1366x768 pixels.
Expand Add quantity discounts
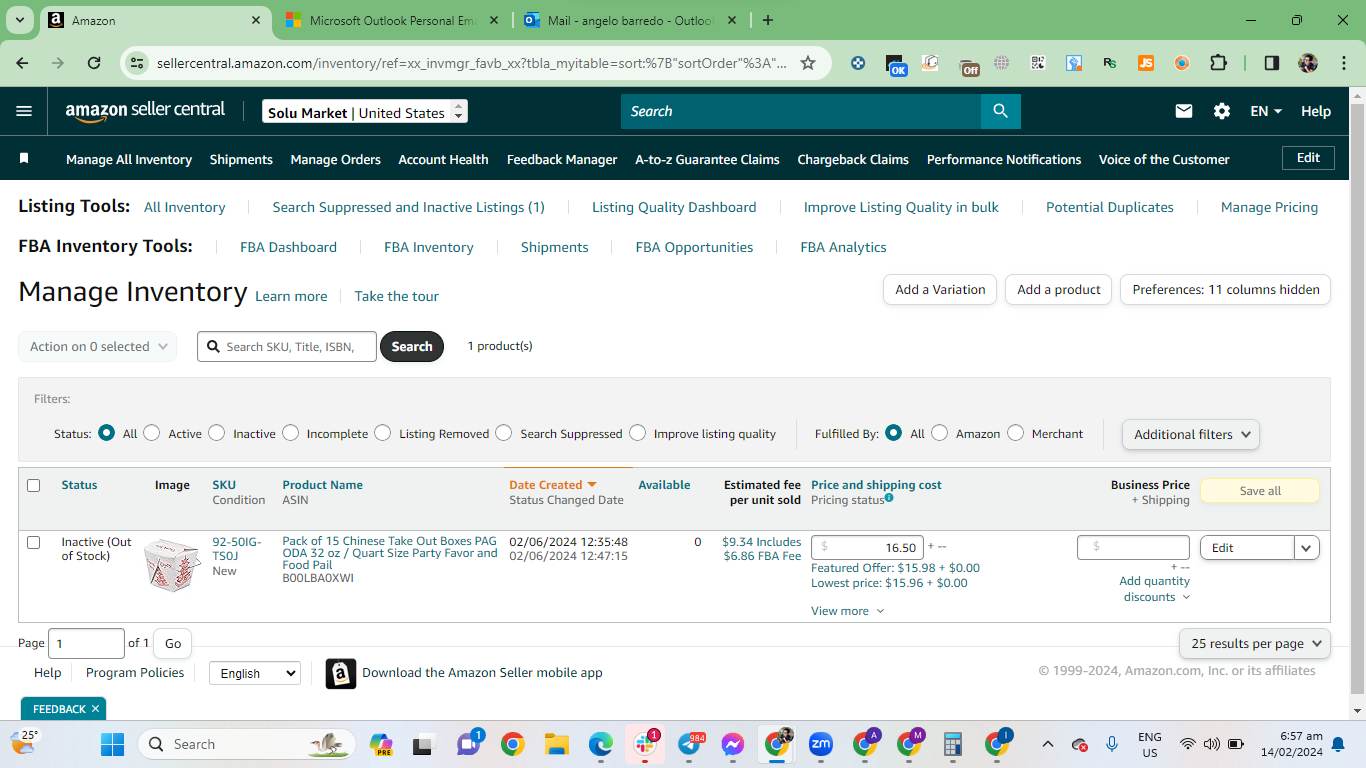point(1155,589)
